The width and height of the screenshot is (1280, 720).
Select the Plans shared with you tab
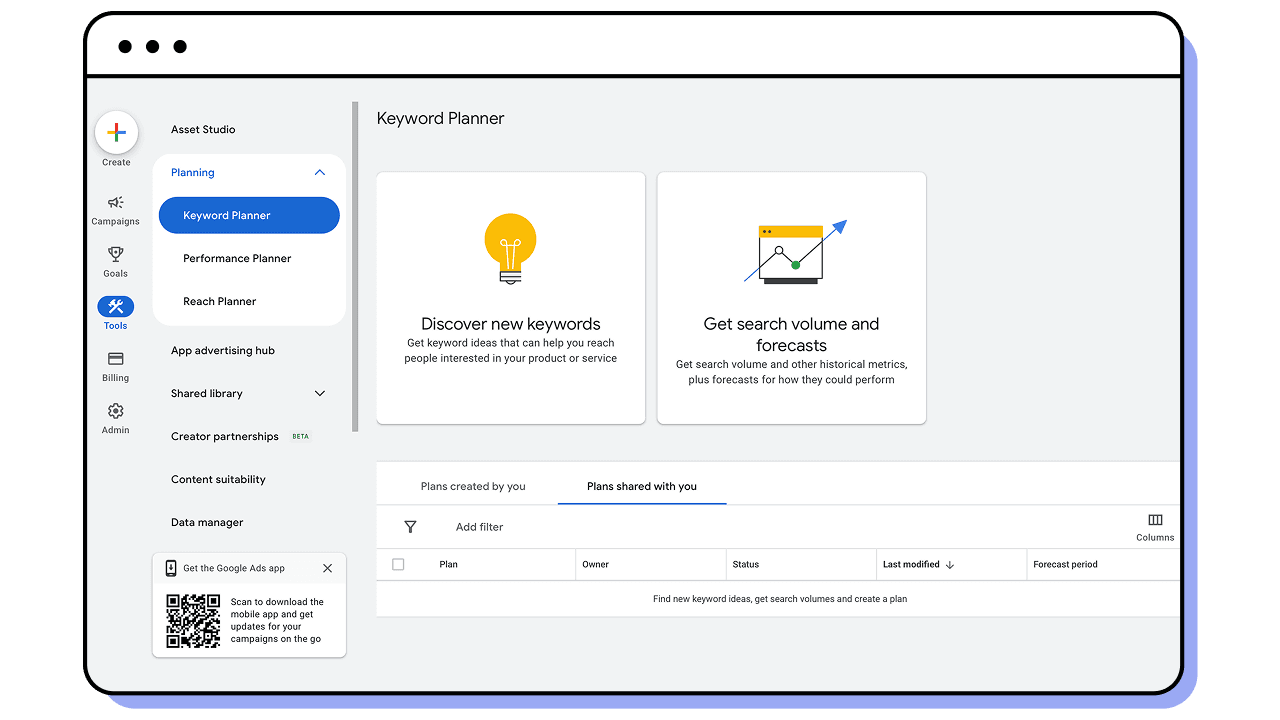pos(641,486)
